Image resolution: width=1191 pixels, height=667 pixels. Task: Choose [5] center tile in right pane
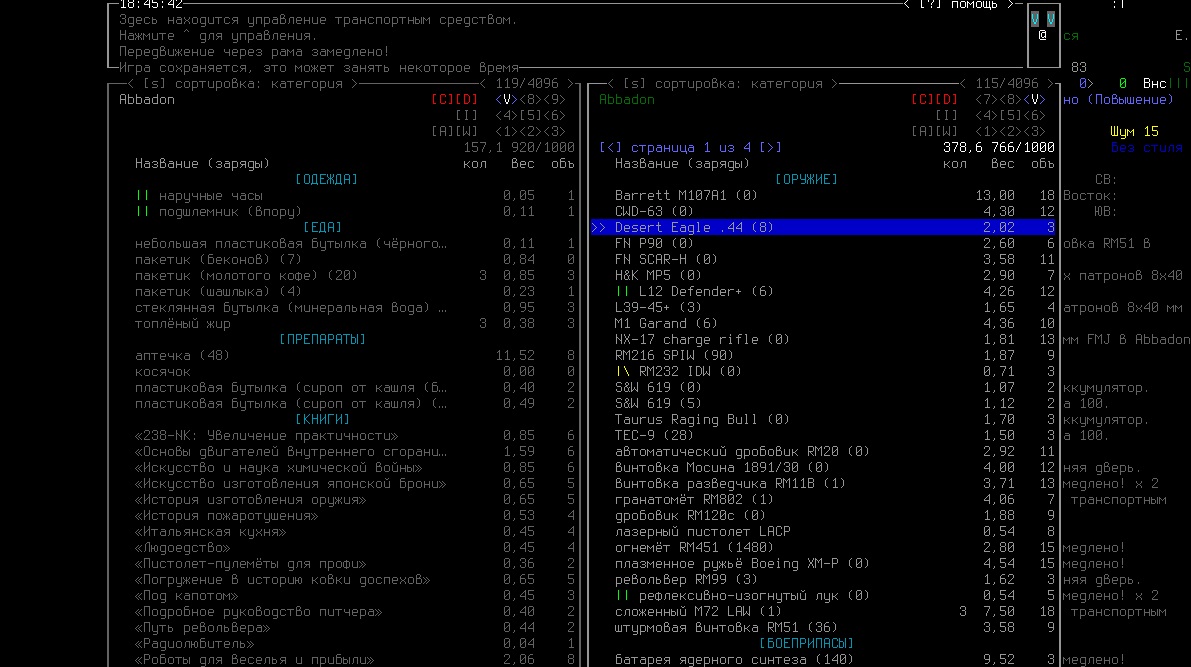1010,115
